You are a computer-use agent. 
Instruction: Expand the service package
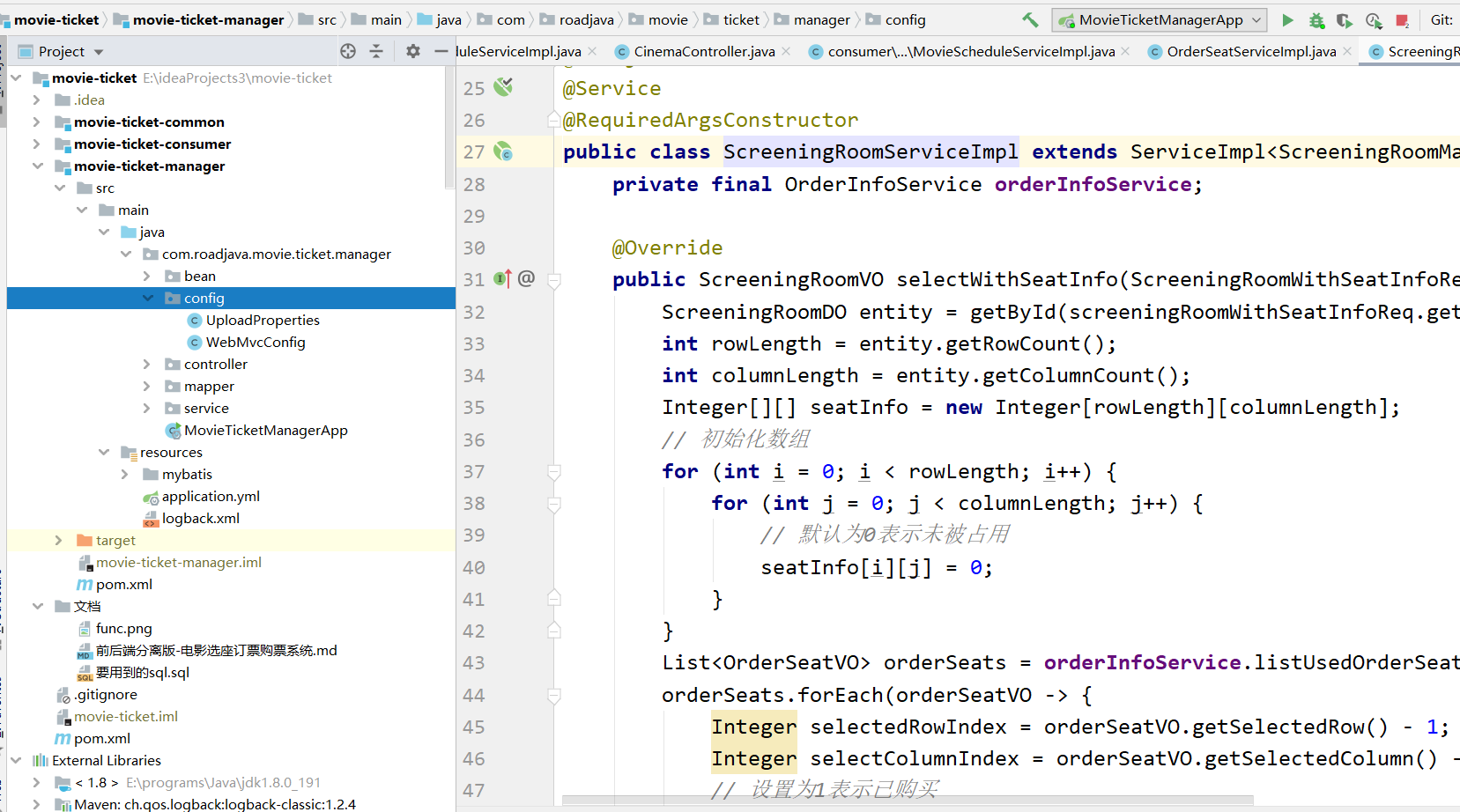pos(147,408)
